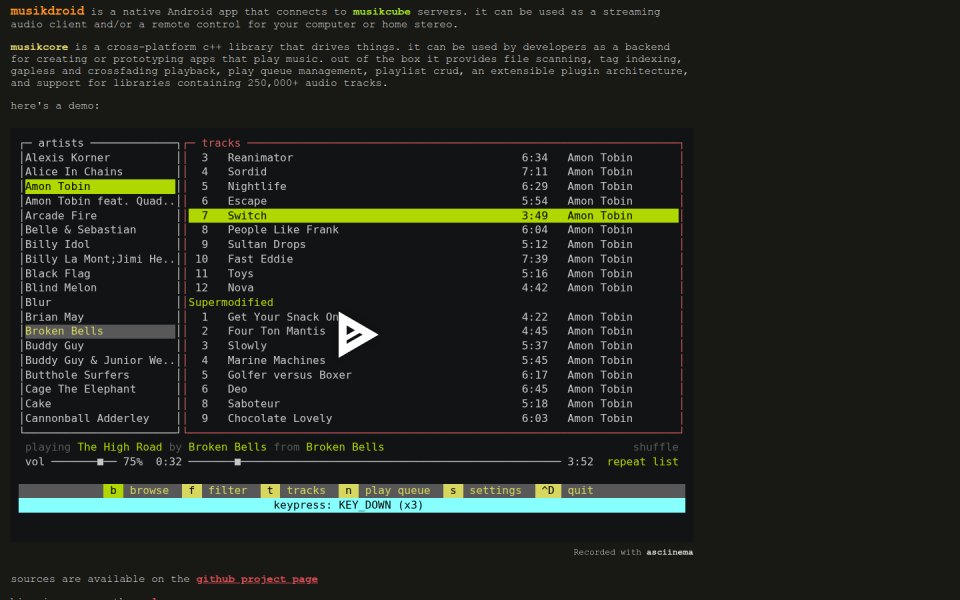
Task: Select the 'f filter' shortcut item
Action: pyautogui.click(x=215, y=490)
